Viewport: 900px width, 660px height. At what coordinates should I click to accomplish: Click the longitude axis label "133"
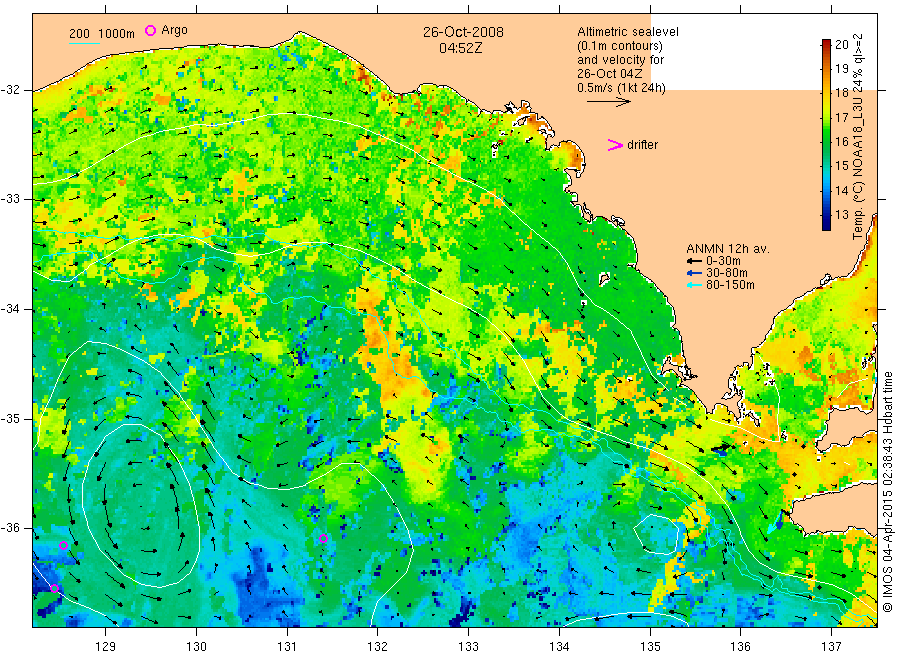[468, 647]
